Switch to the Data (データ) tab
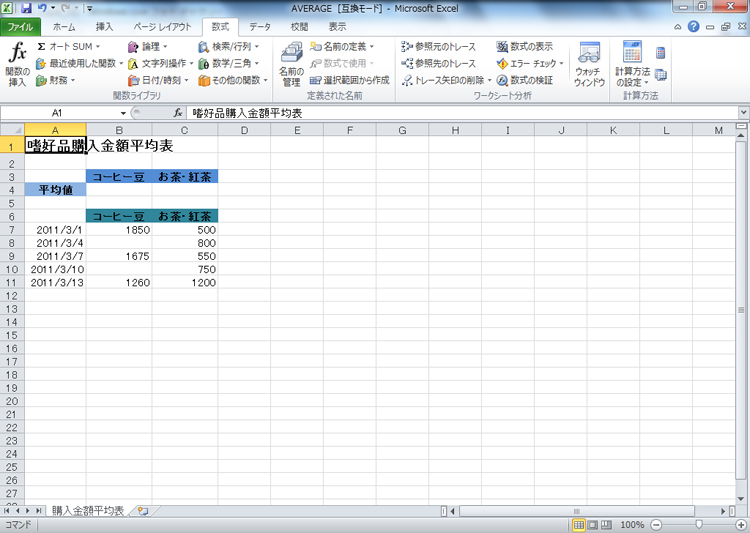Image resolution: width=750 pixels, height=533 pixels. 260,27
